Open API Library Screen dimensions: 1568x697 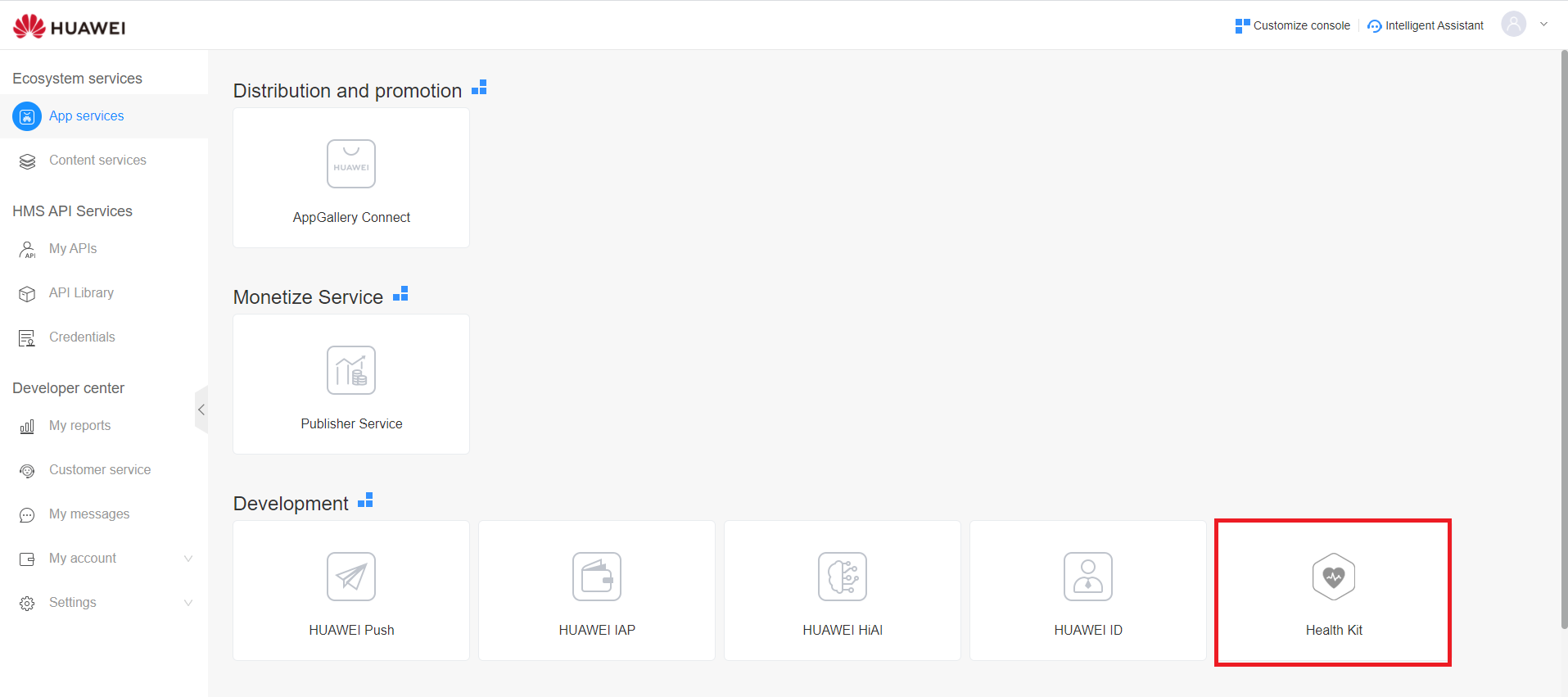point(104,293)
